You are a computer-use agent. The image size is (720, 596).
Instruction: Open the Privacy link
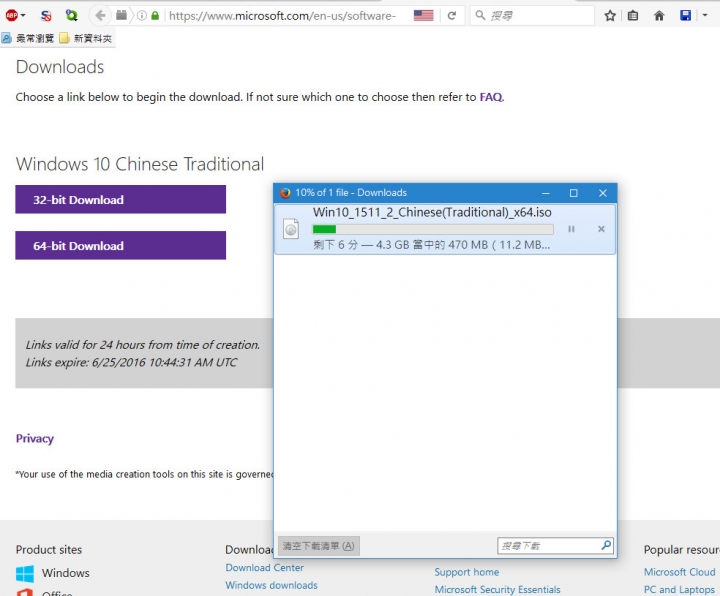click(35, 439)
